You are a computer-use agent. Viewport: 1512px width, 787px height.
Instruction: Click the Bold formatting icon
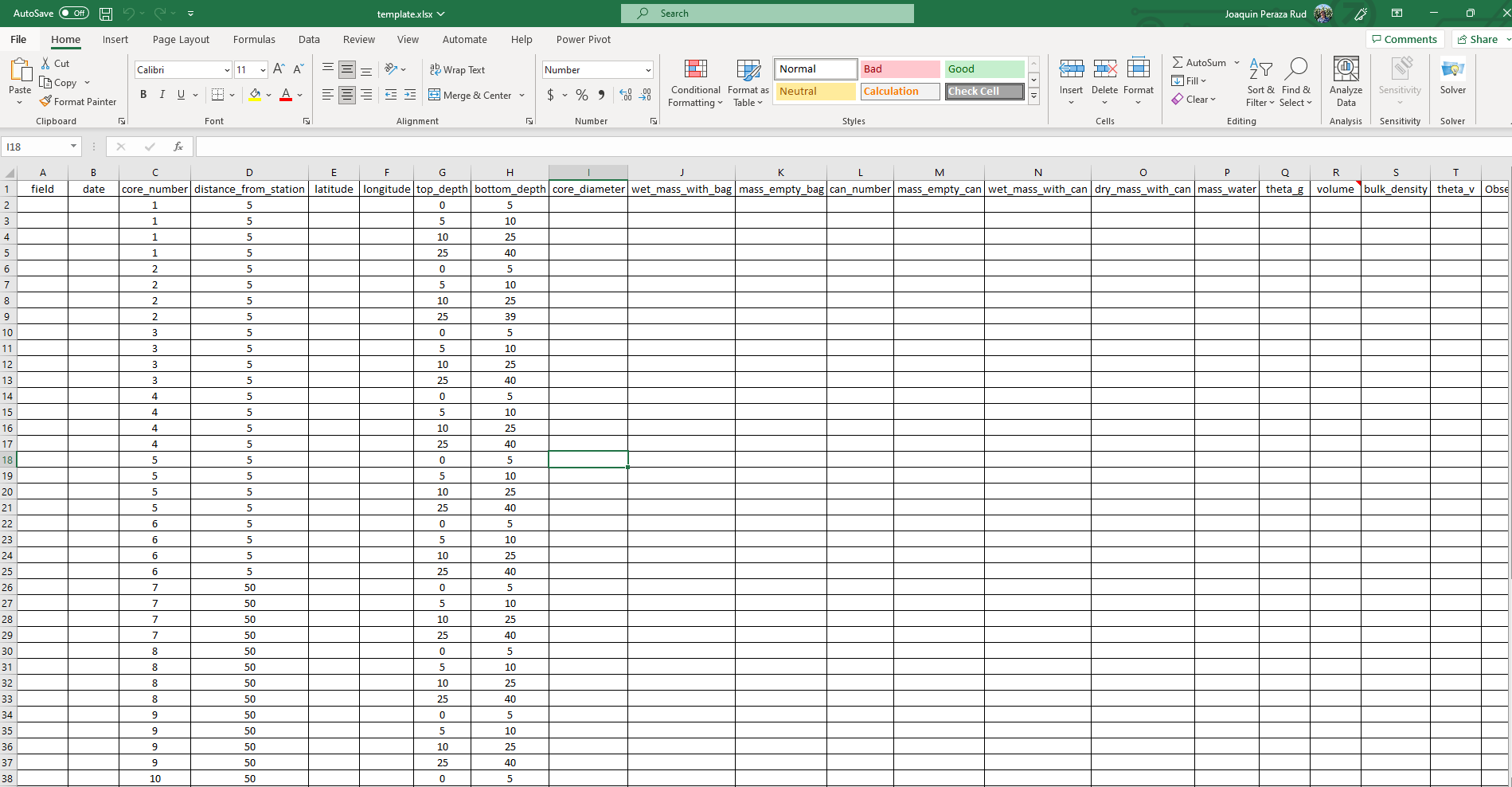click(143, 94)
